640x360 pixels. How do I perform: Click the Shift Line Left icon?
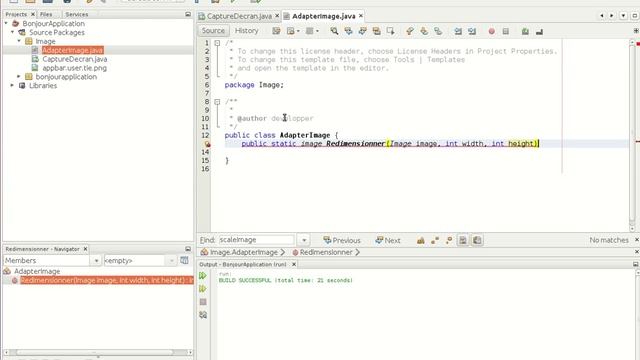(x=458, y=31)
